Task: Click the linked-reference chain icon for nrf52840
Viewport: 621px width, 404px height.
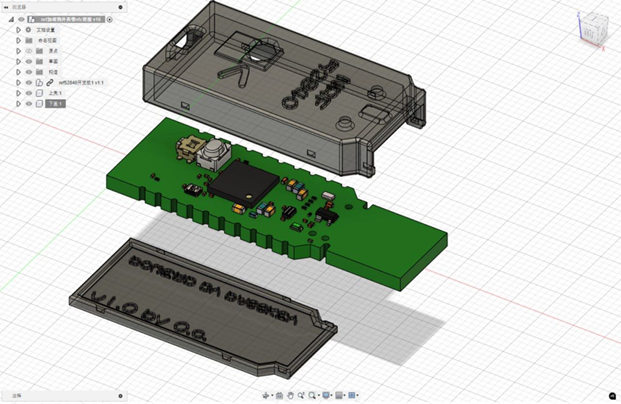Action: 50,82
